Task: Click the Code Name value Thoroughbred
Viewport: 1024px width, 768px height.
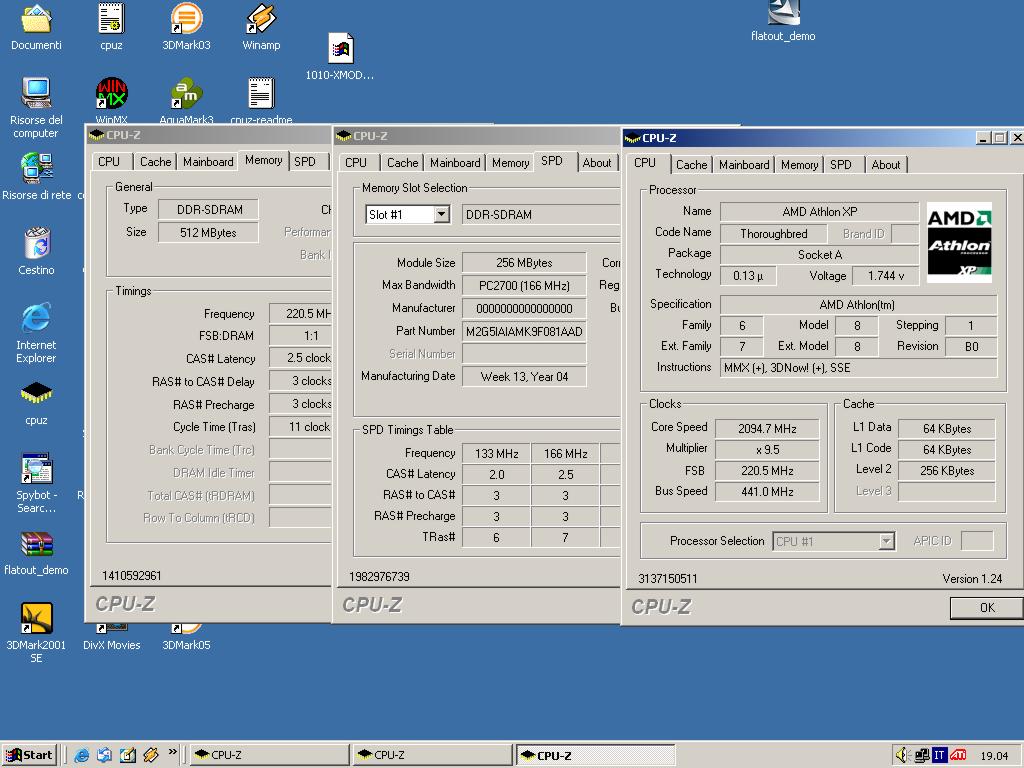Action: point(774,233)
